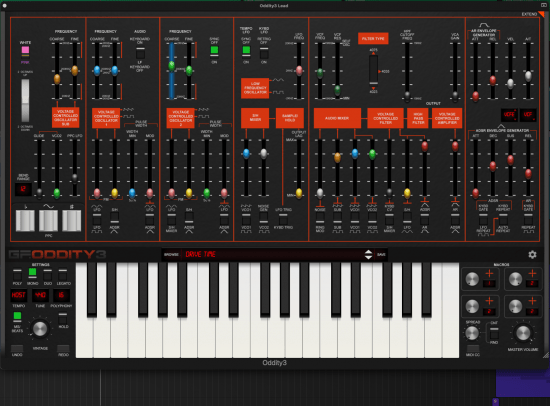Click the Macro 1 knob

coord(472,279)
